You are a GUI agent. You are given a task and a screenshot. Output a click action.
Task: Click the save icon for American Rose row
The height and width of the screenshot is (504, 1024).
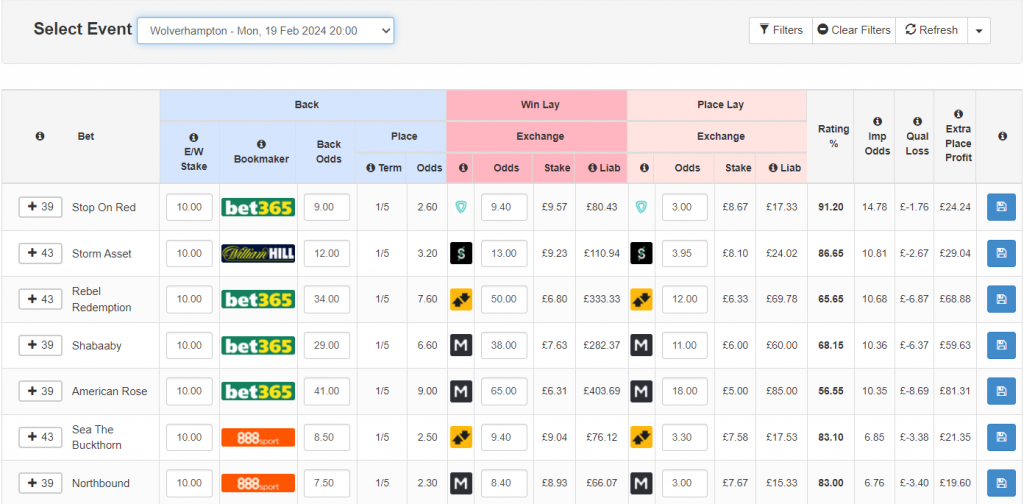click(1001, 391)
